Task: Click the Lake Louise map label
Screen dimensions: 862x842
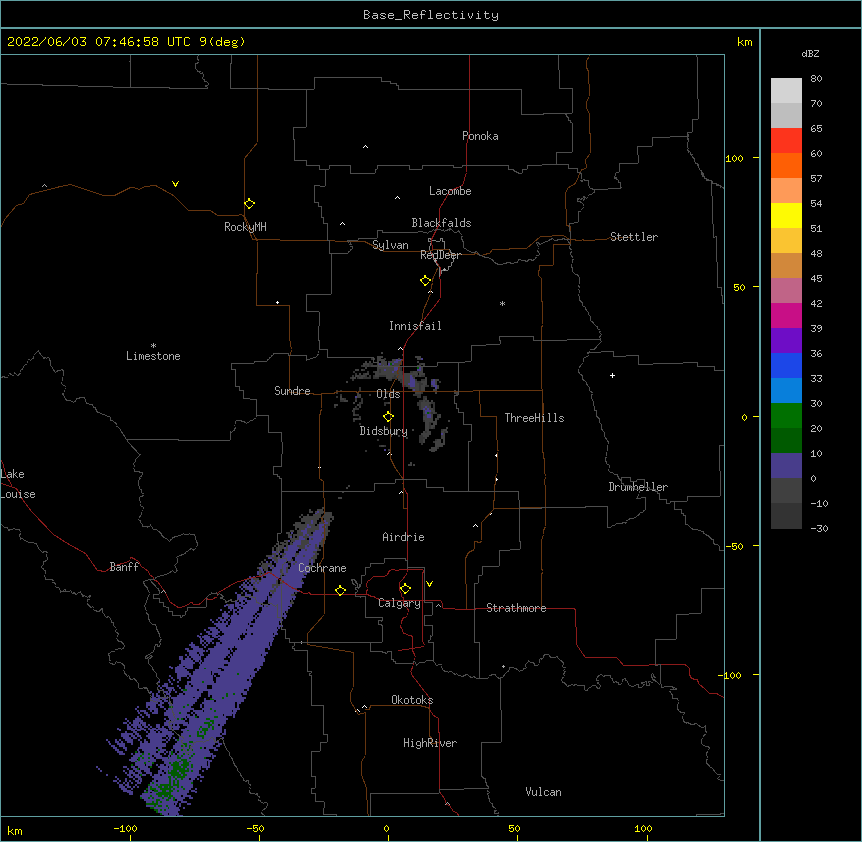Action: coord(18,484)
